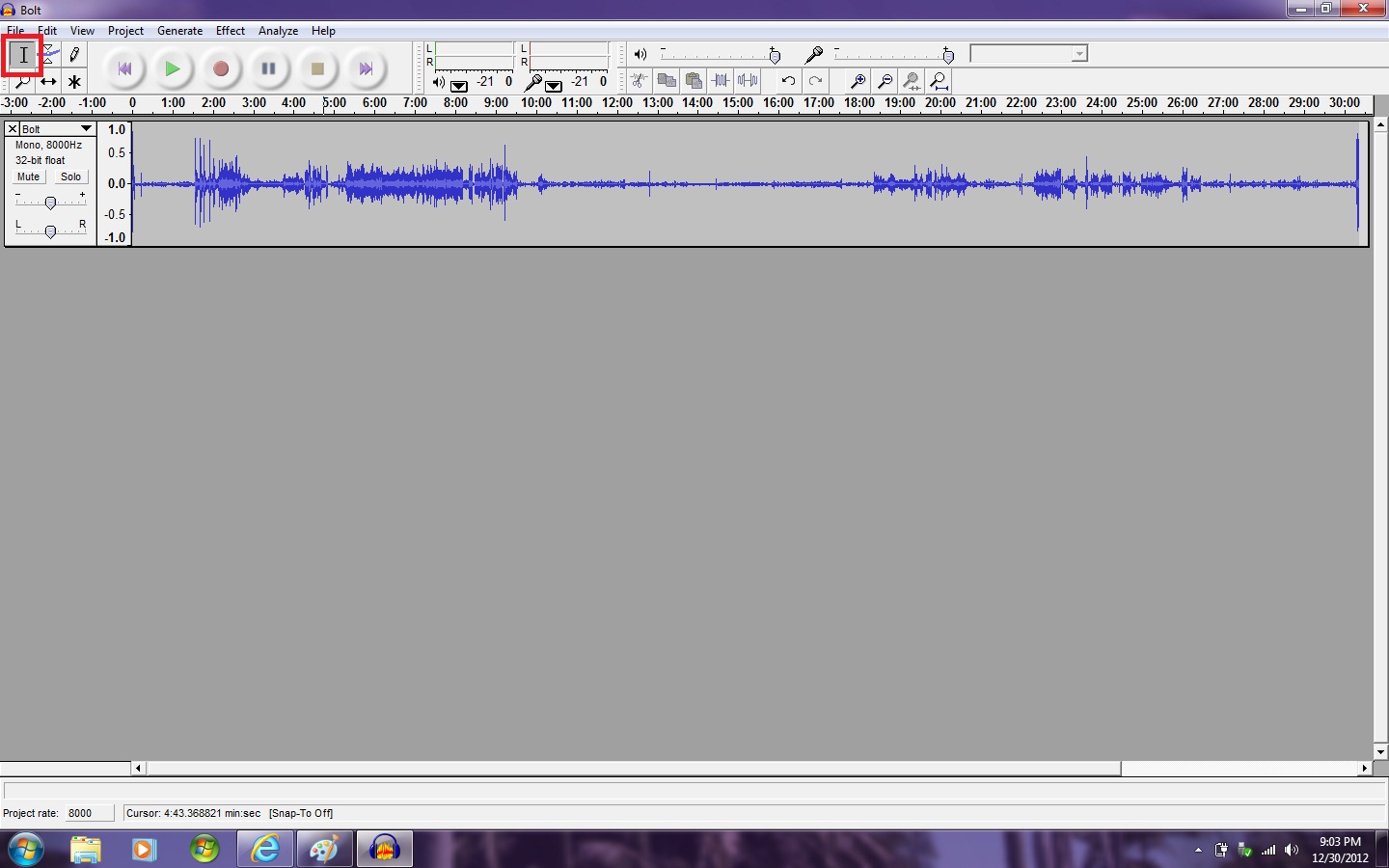Select the Draw pencil tool
The height and width of the screenshot is (868, 1389).
[74, 55]
